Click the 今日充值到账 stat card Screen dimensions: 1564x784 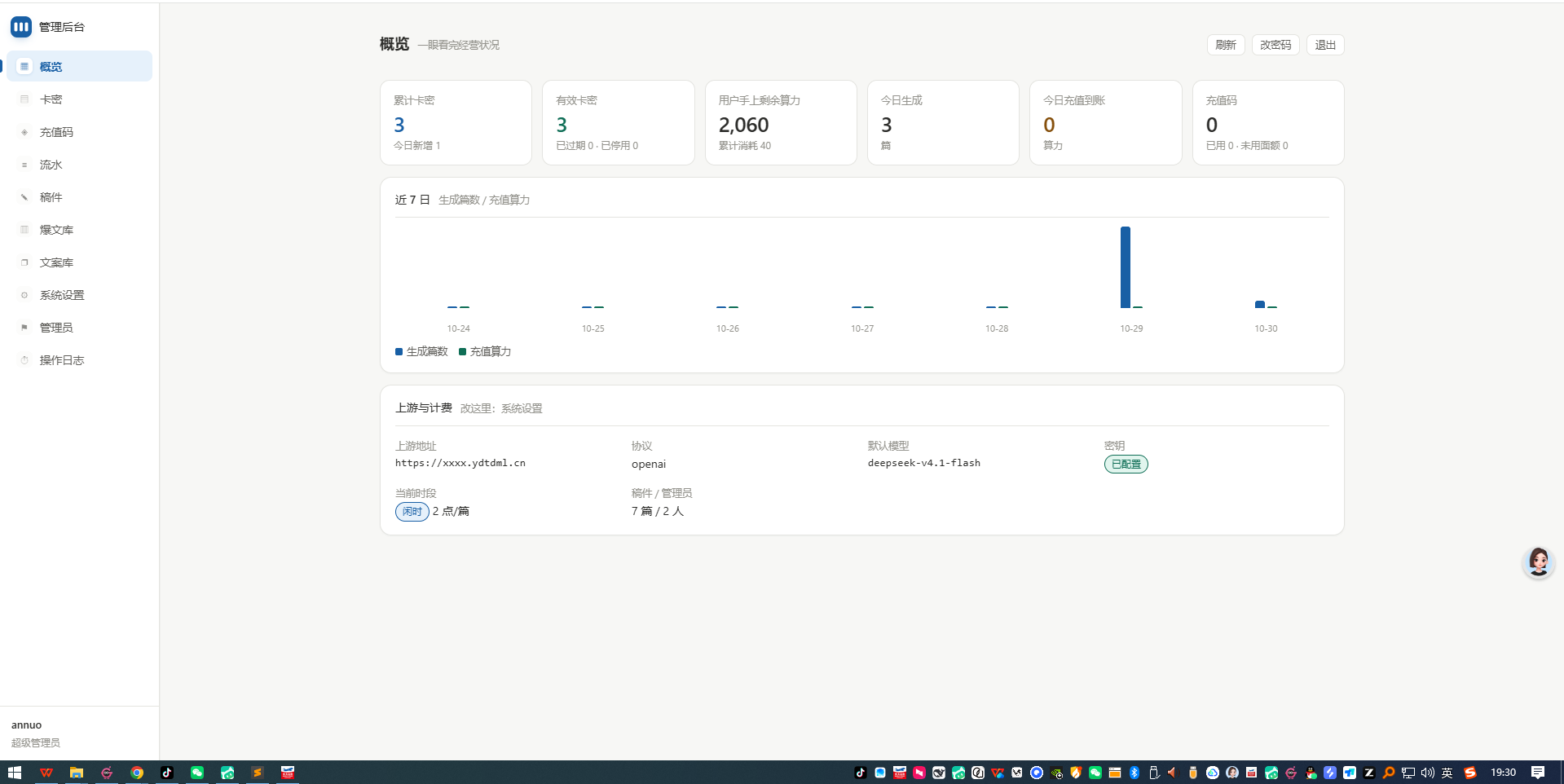tap(1105, 122)
